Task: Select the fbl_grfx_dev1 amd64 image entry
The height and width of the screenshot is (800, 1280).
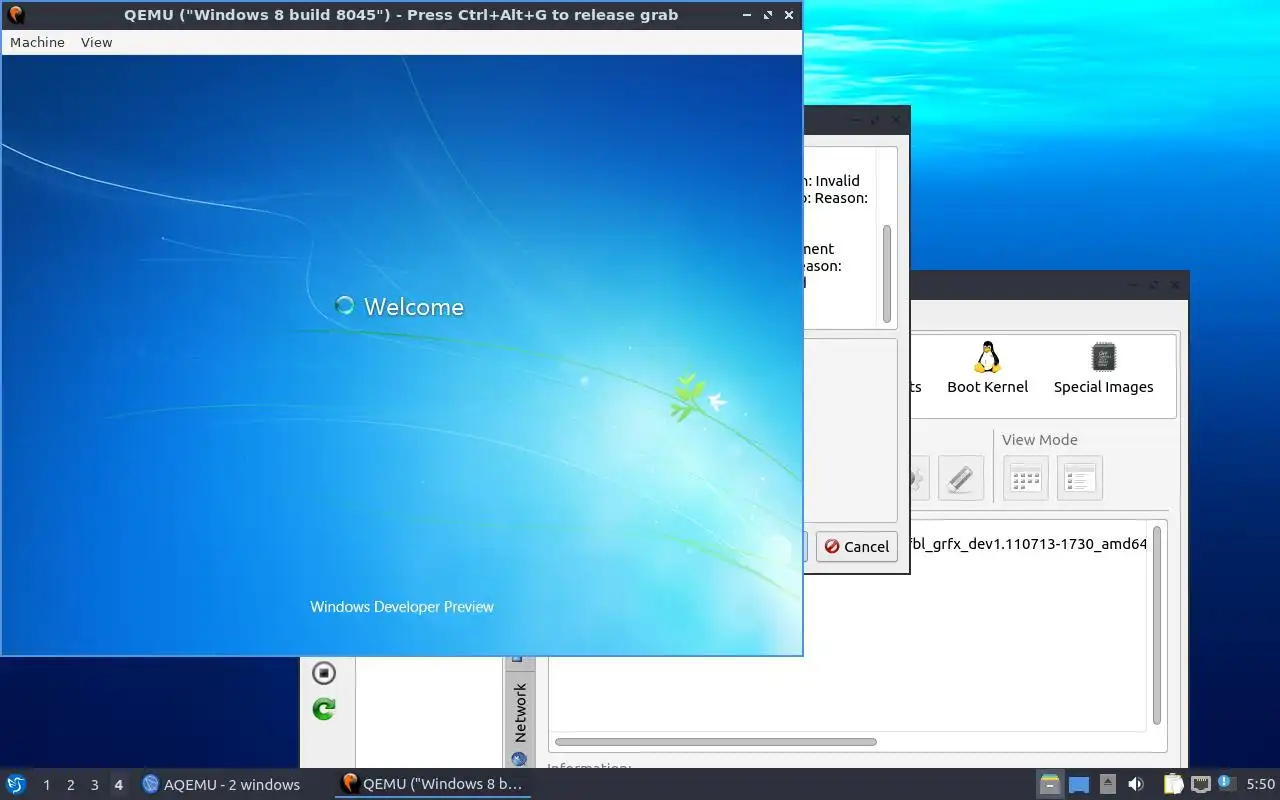Action: tap(1027, 544)
